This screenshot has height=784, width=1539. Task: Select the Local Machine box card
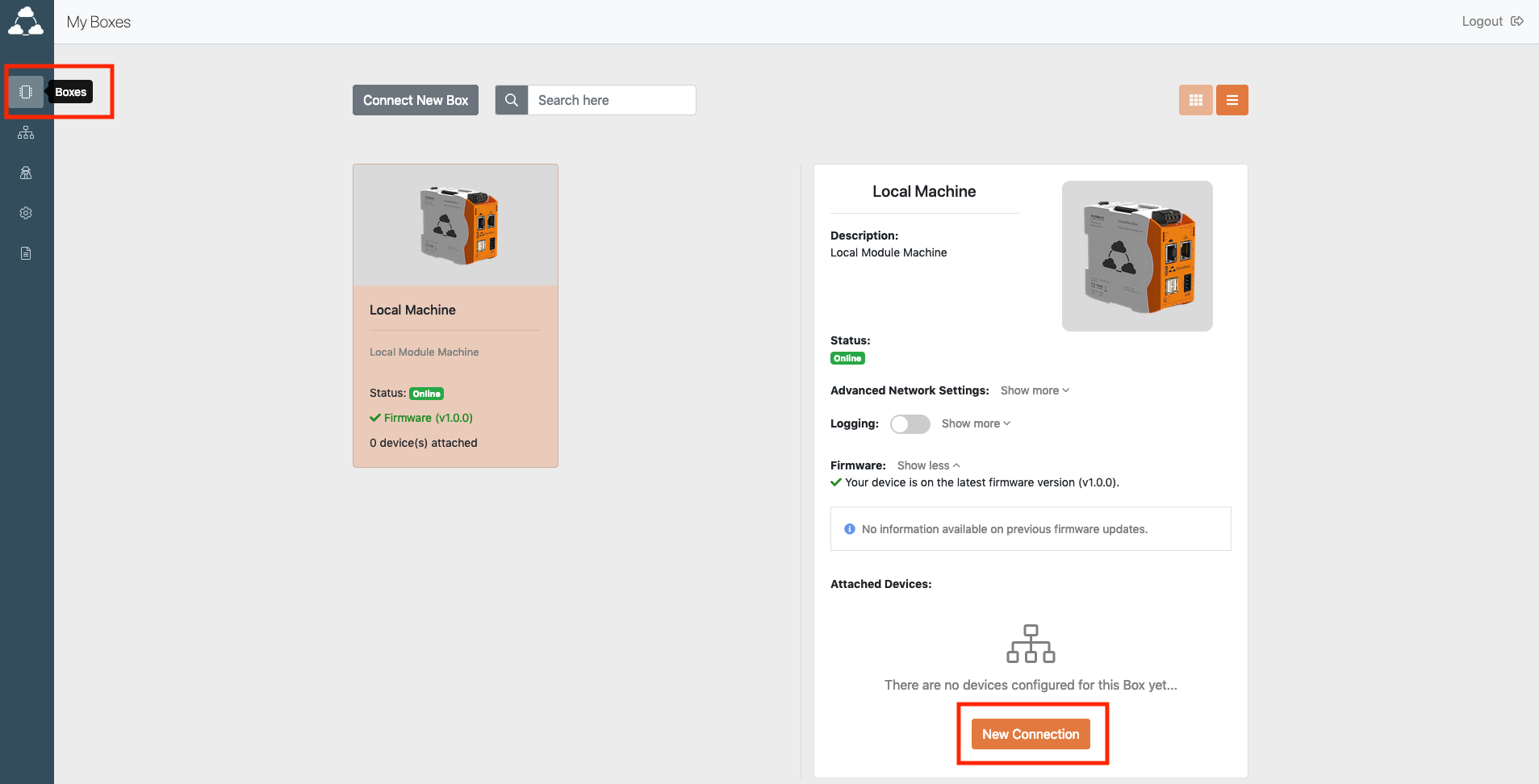[x=455, y=315]
